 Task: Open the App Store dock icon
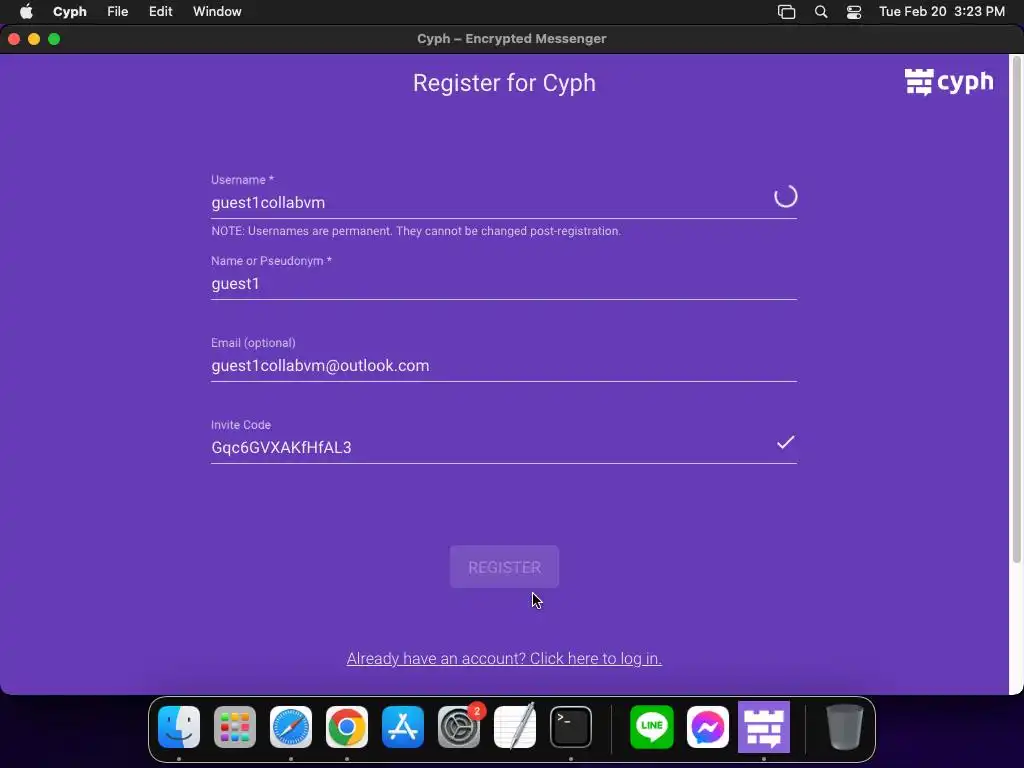(403, 727)
